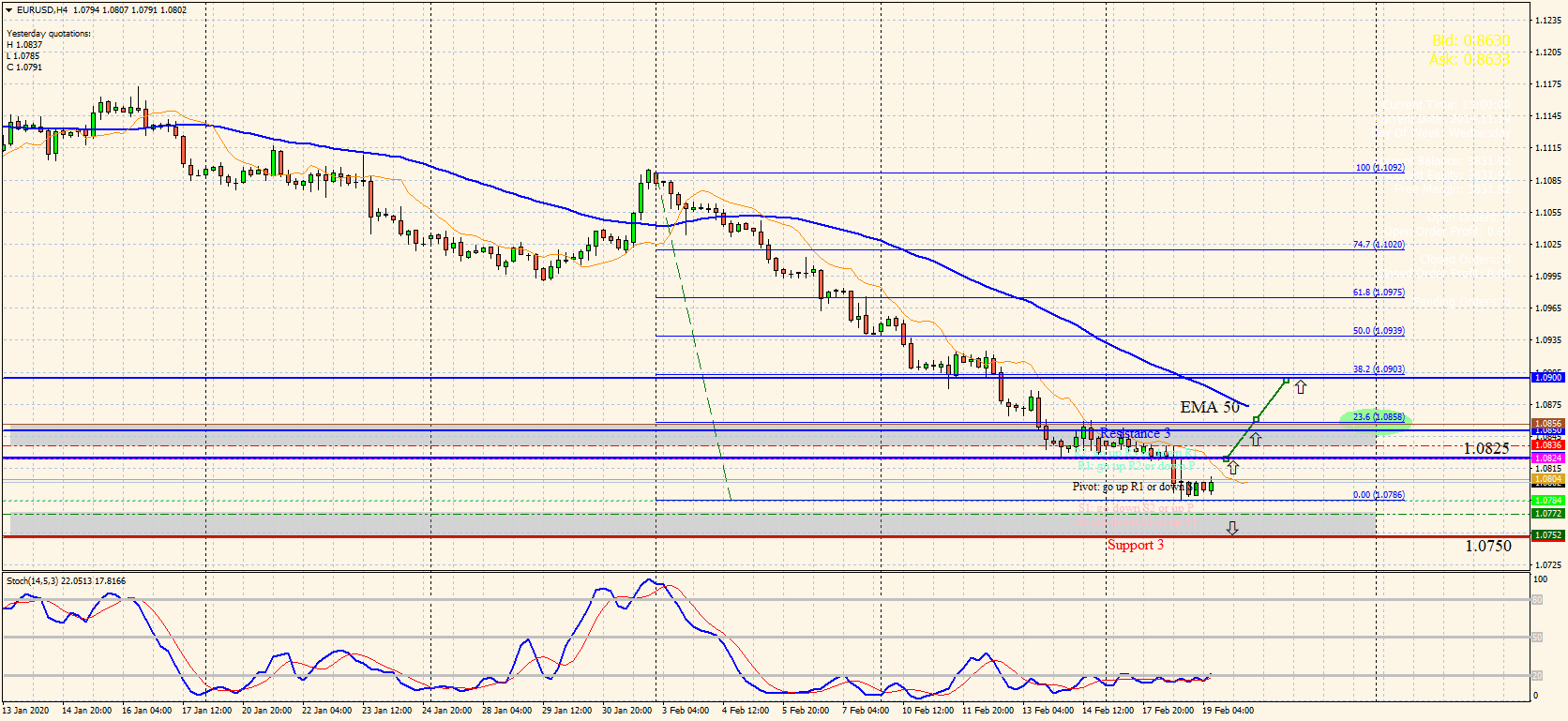Click the up arrow beside the 1.0900 line

click(1300, 386)
